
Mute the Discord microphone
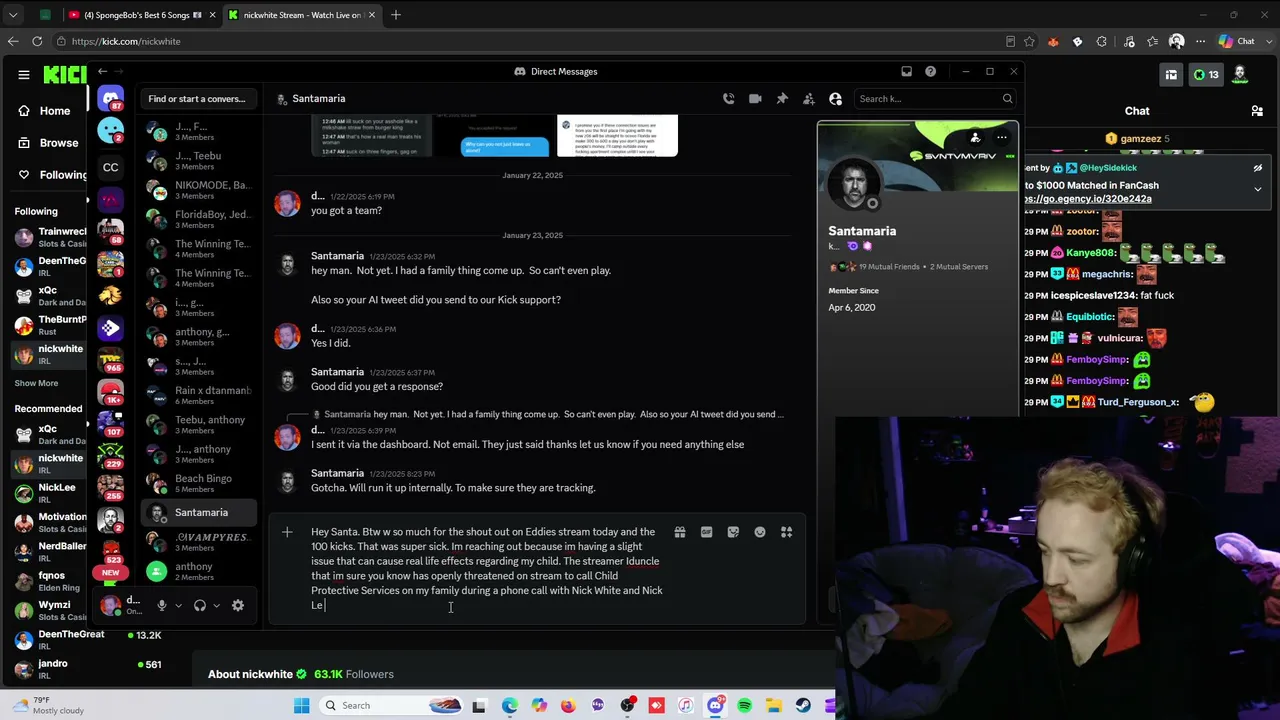pyautogui.click(x=162, y=605)
